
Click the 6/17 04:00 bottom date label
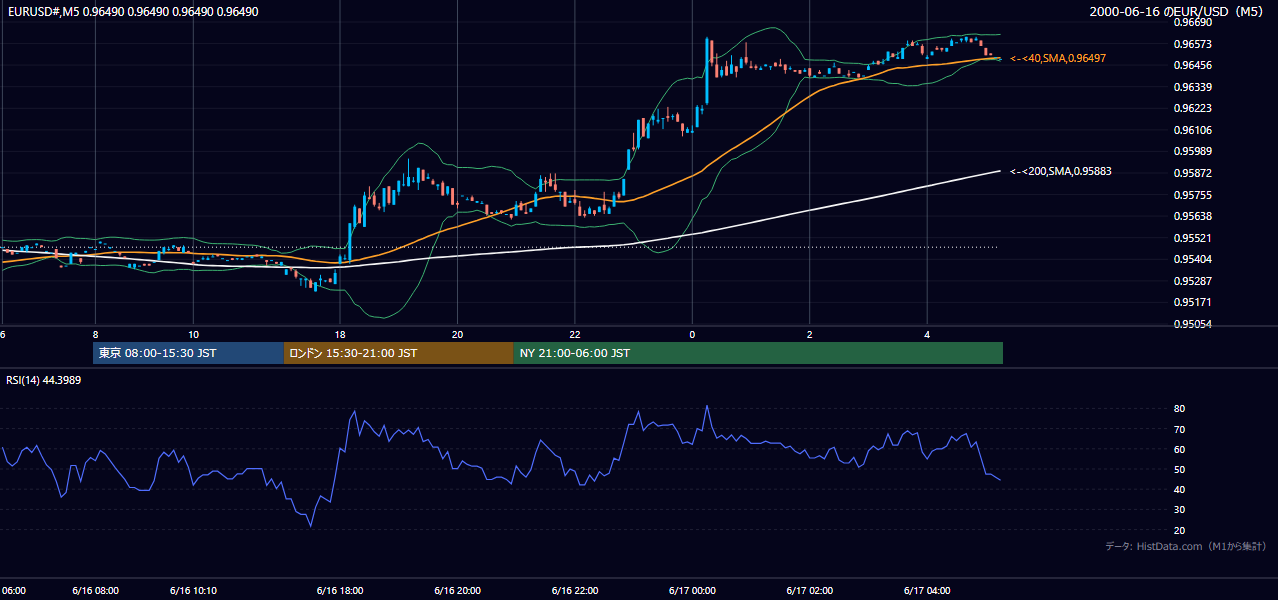click(927, 590)
